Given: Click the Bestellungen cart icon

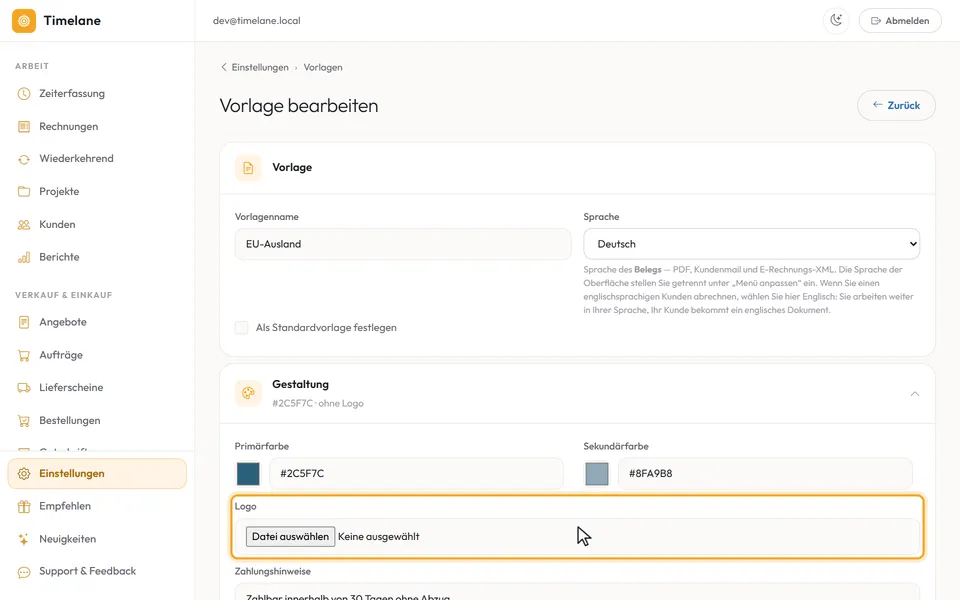Looking at the screenshot, I should [24, 421].
